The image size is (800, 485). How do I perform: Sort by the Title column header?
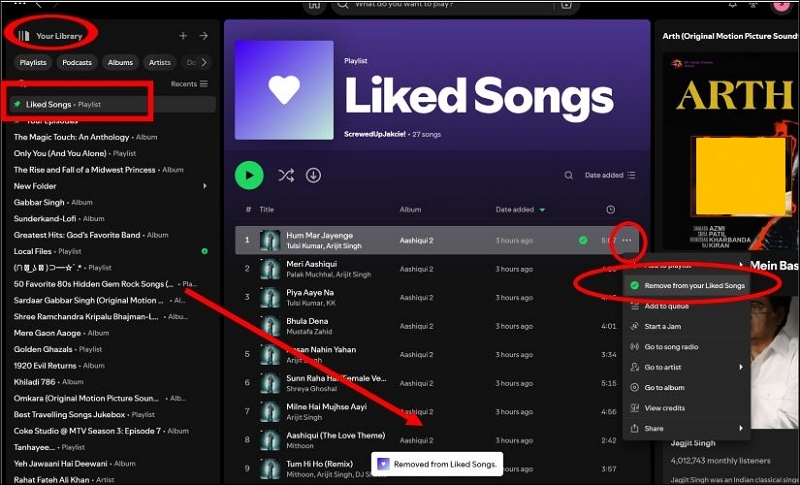(267, 210)
